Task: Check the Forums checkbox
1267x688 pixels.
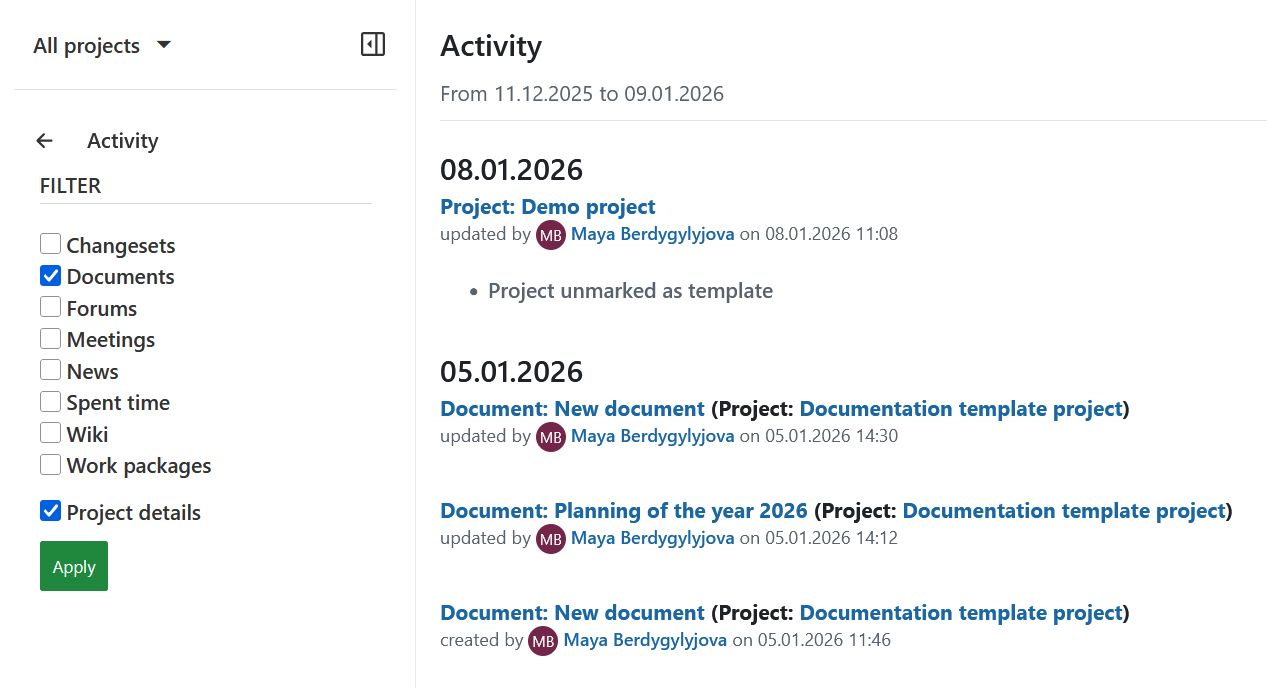Action: tap(50, 307)
